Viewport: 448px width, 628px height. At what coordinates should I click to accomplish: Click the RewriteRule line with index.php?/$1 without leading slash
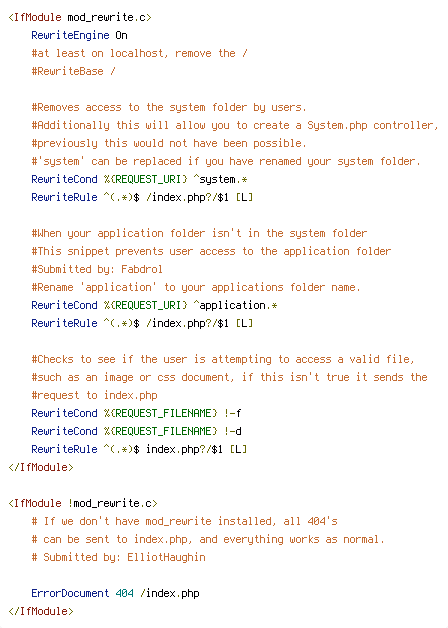[x=139, y=449]
